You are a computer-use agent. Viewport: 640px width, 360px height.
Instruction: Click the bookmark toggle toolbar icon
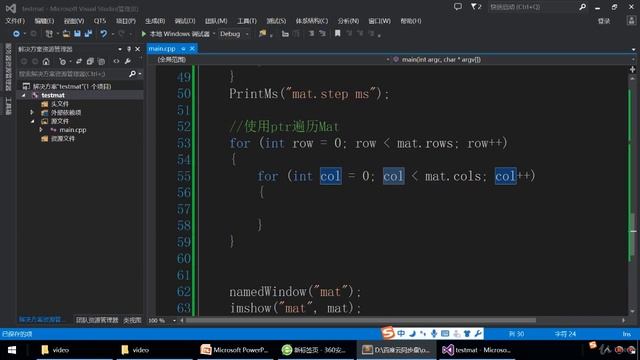(x=338, y=34)
